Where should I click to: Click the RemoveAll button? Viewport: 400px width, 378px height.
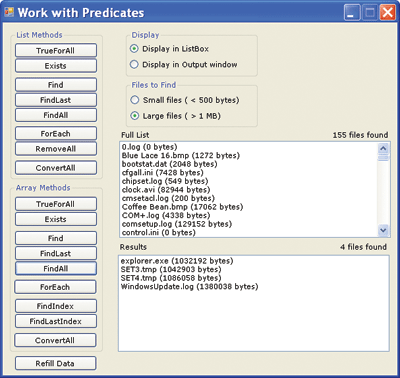pos(56,149)
